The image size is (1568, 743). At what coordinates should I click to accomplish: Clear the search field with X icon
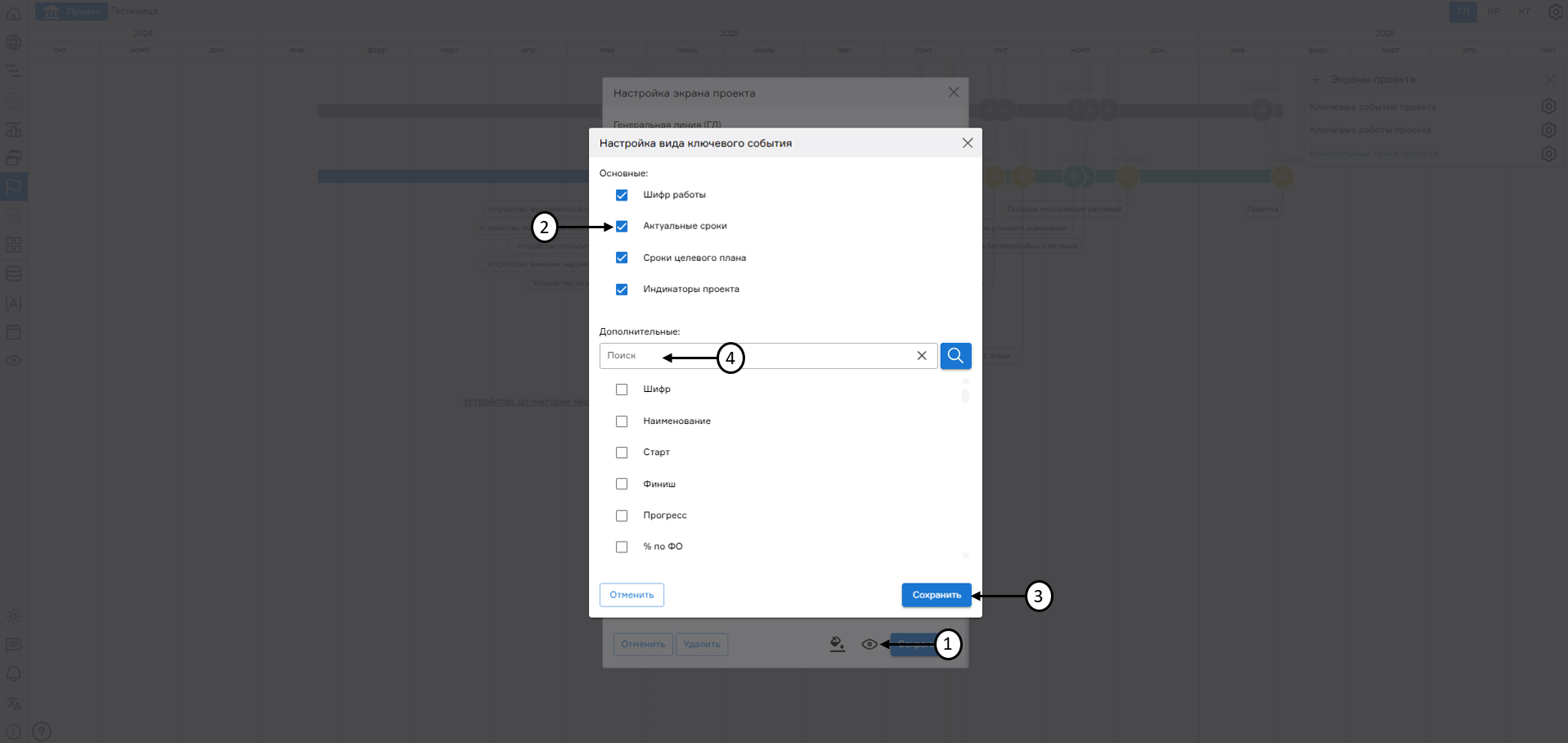[x=921, y=356]
